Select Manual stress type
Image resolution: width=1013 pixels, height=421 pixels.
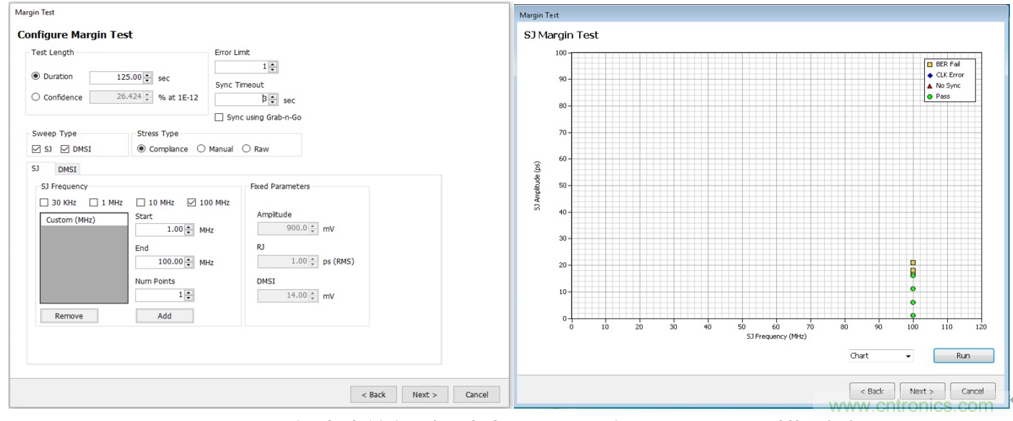click(x=202, y=149)
